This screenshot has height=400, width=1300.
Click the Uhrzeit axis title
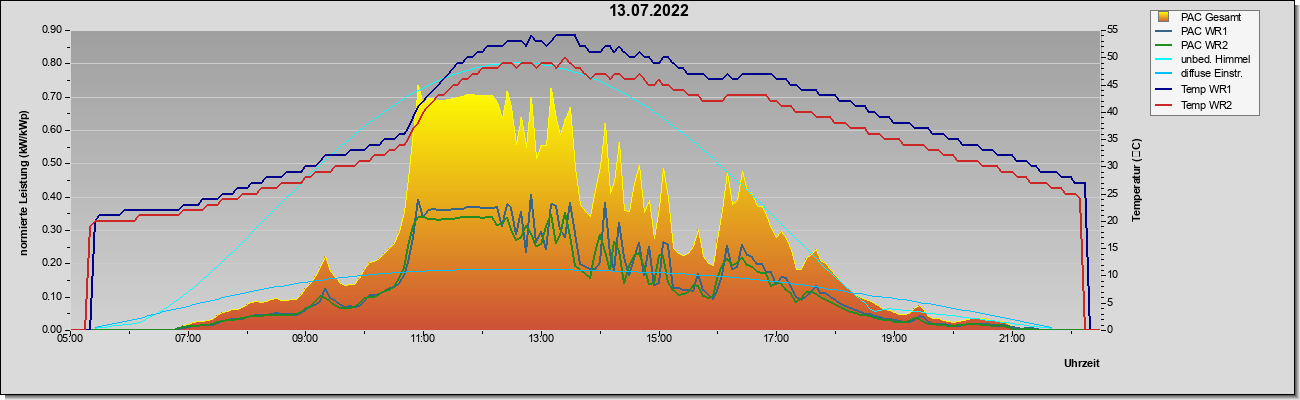1081,364
